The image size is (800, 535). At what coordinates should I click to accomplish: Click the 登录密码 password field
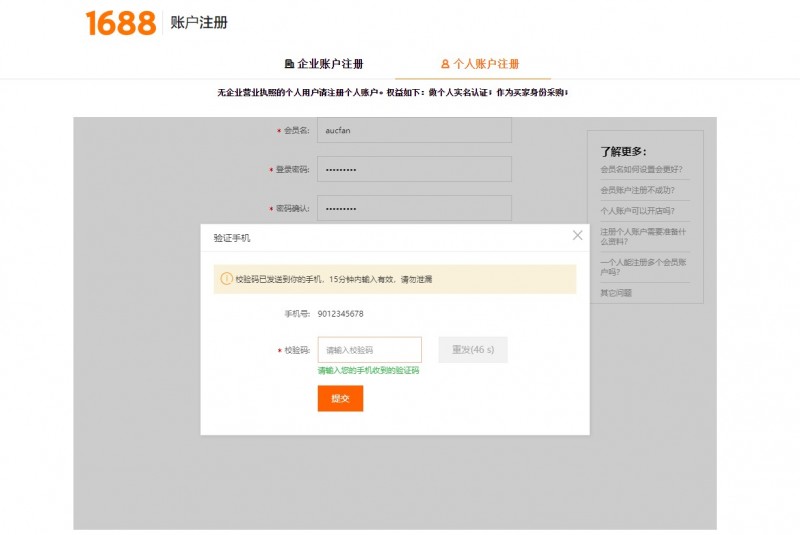click(x=414, y=169)
